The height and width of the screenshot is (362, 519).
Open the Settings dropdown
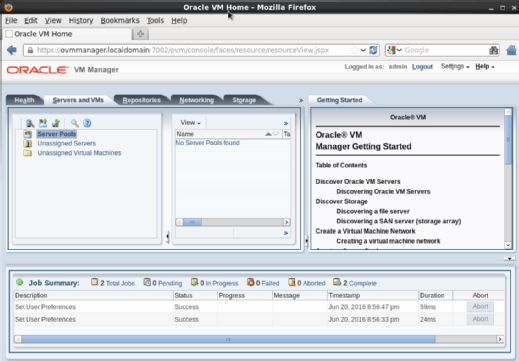455,66
